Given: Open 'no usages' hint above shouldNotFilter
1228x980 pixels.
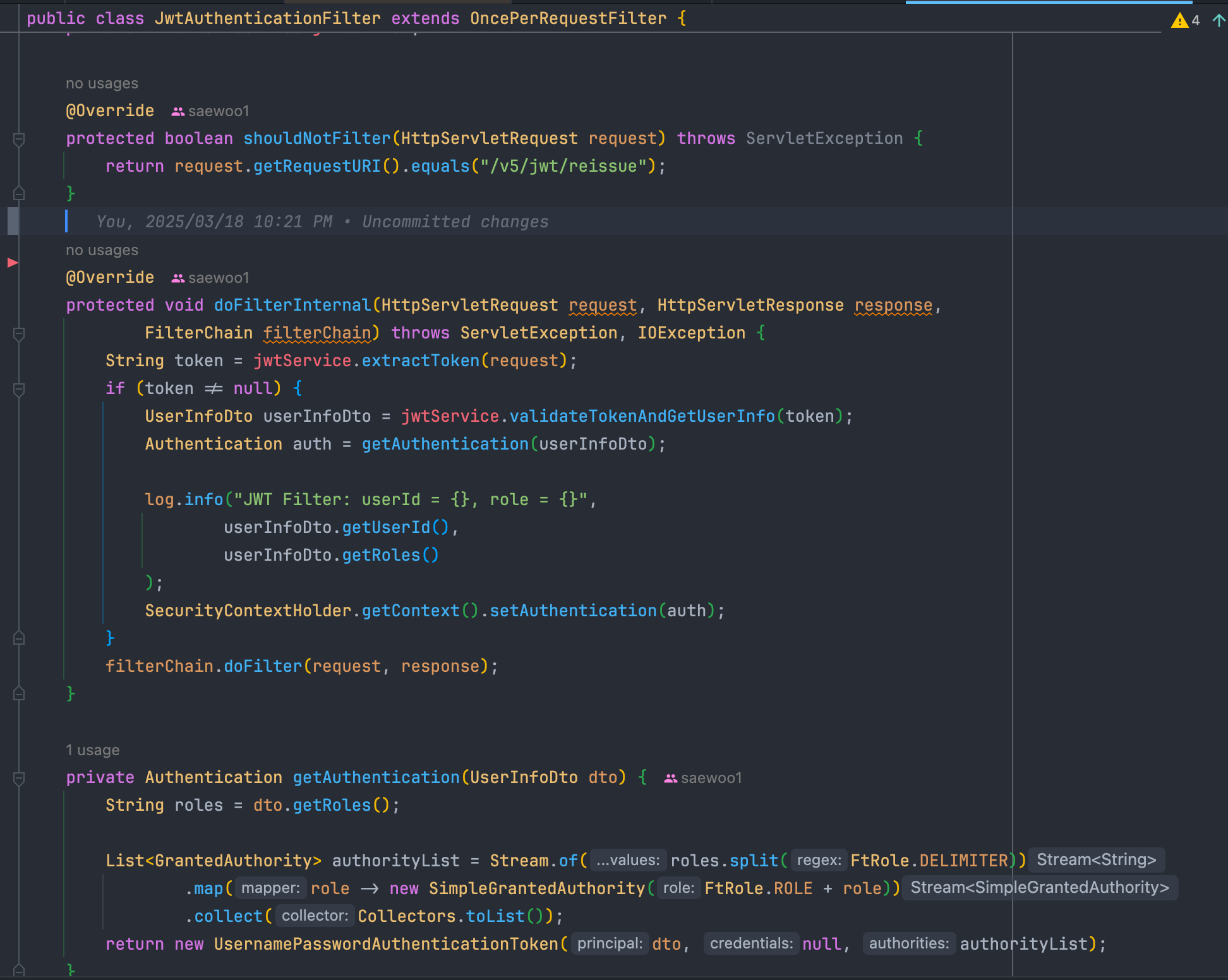Looking at the screenshot, I should [102, 83].
